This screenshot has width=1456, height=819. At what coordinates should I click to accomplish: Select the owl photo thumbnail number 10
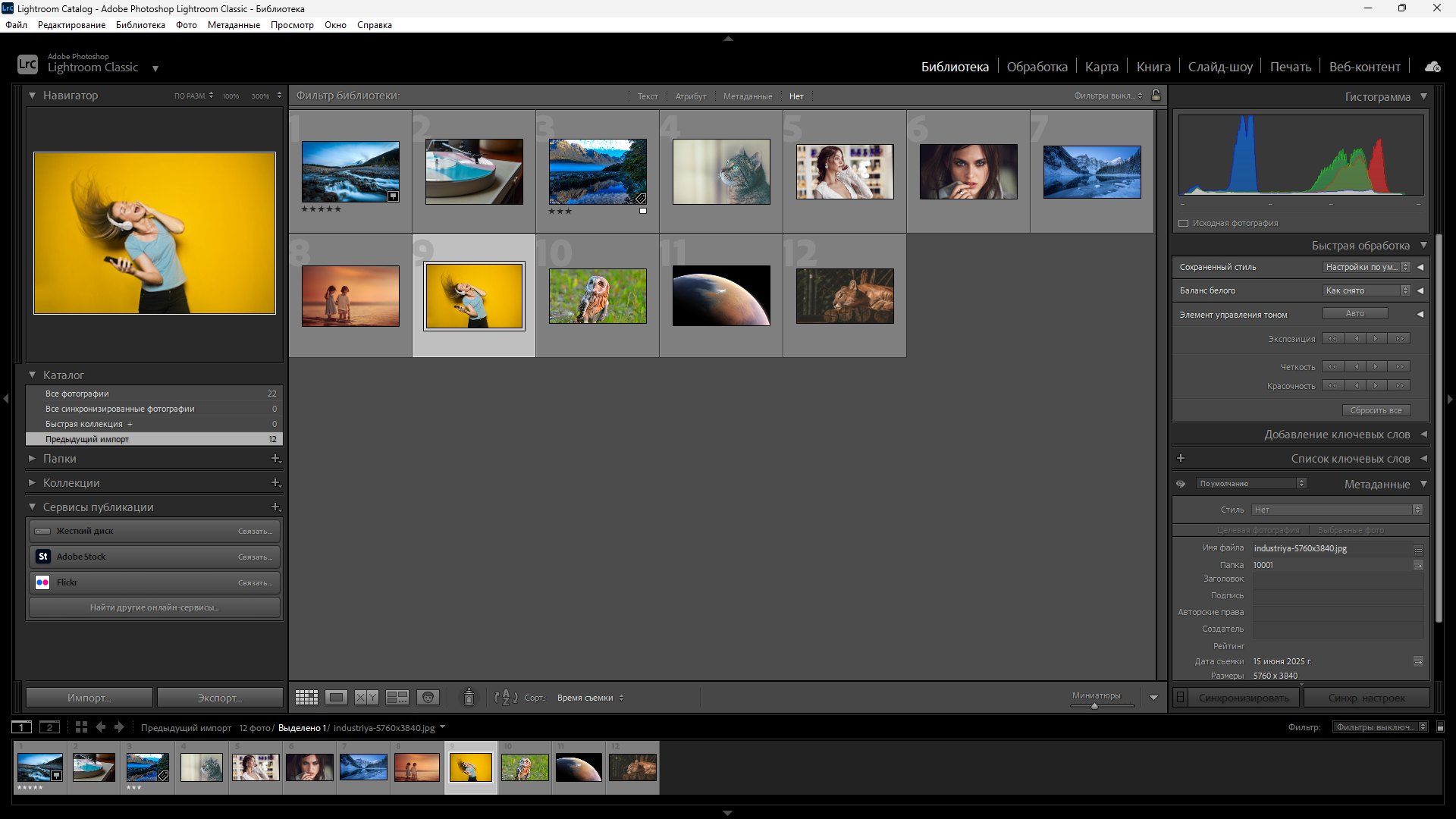coord(598,296)
